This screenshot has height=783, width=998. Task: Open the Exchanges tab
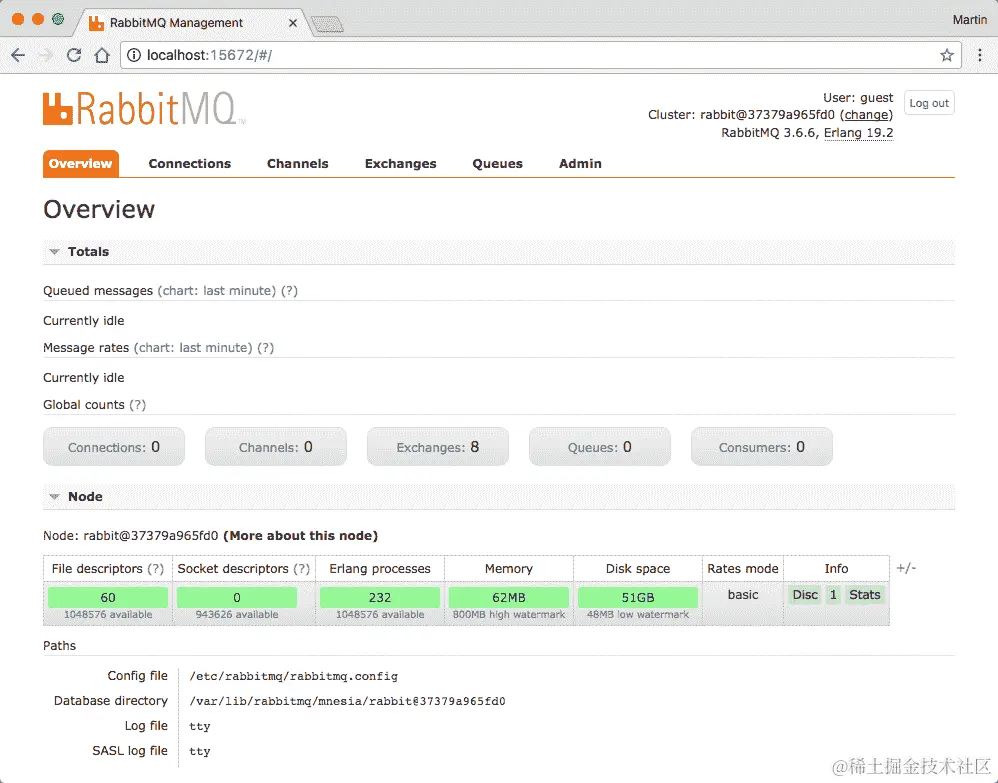400,164
